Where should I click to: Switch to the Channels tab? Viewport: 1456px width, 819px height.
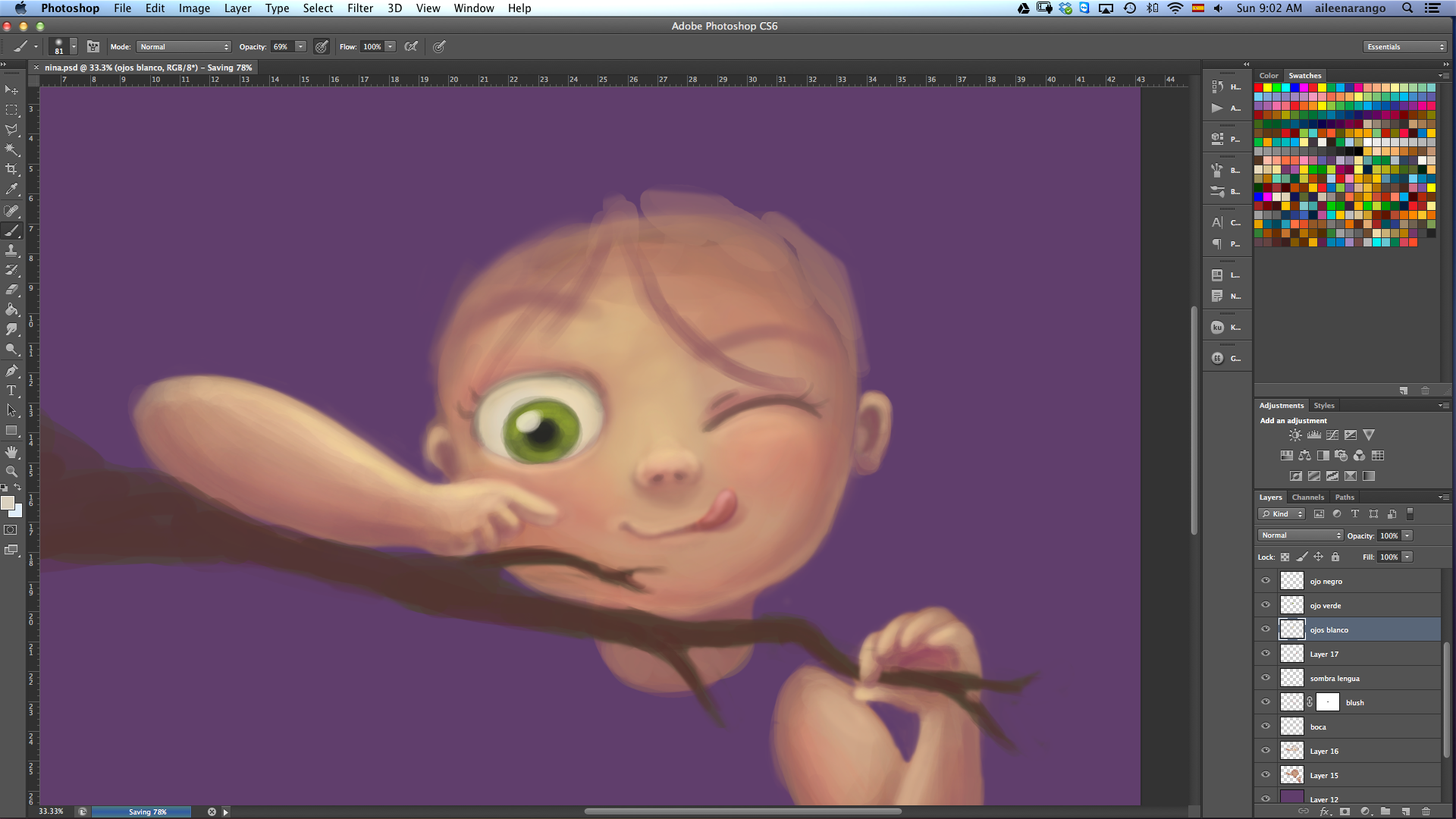pos(1307,497)
